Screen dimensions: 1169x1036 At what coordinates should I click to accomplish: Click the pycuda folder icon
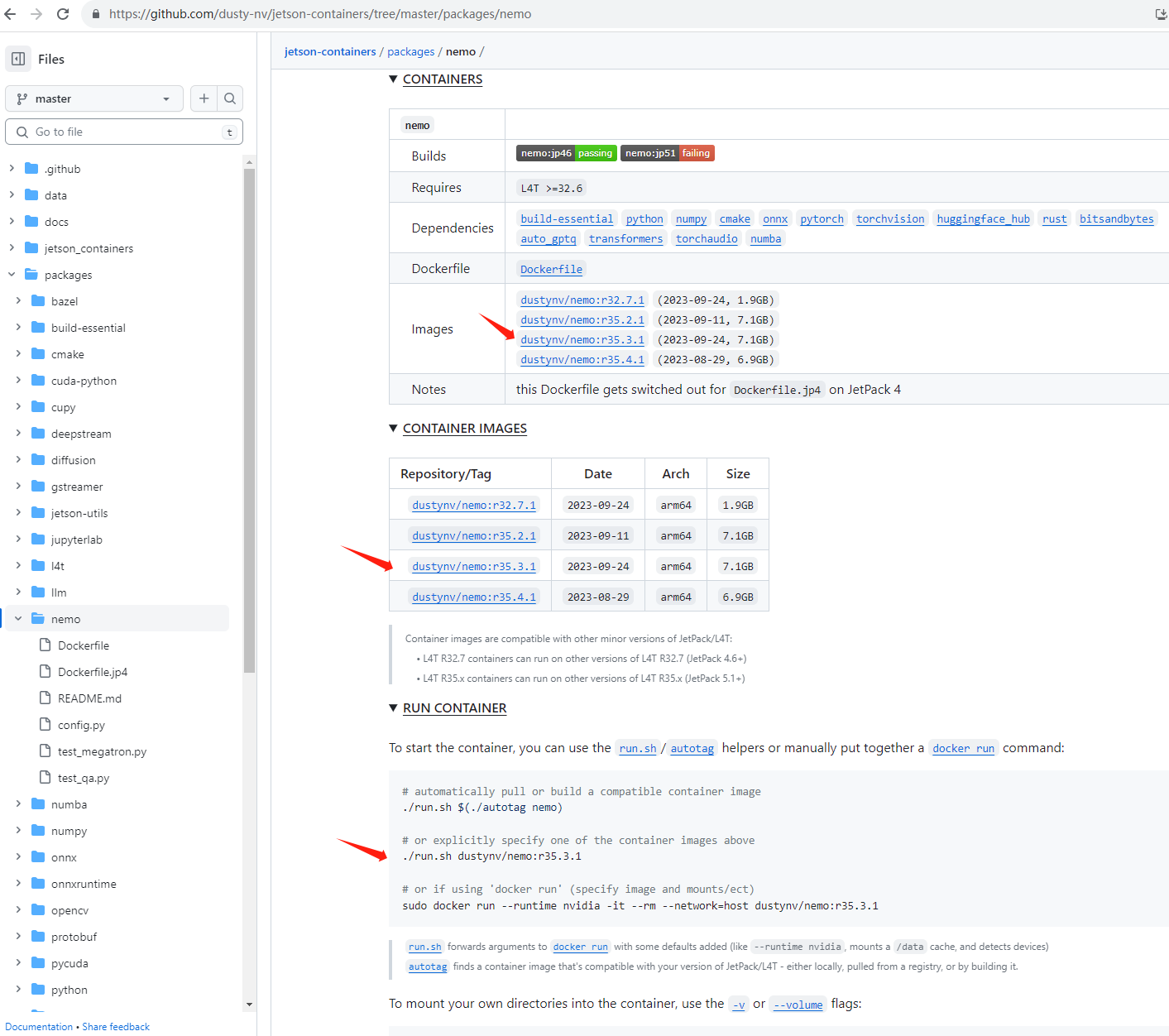(x=38, y=962)
